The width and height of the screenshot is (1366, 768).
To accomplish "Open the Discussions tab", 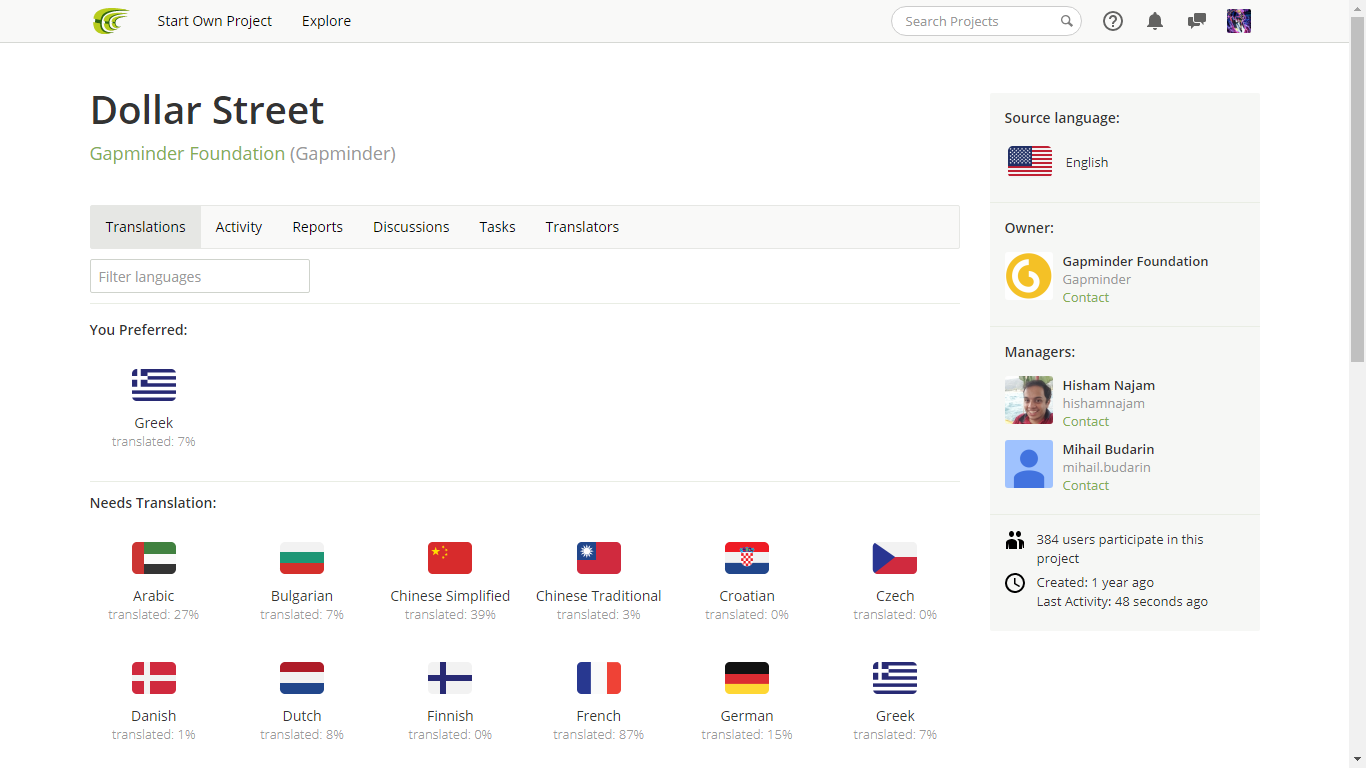I will coord(411,227).
